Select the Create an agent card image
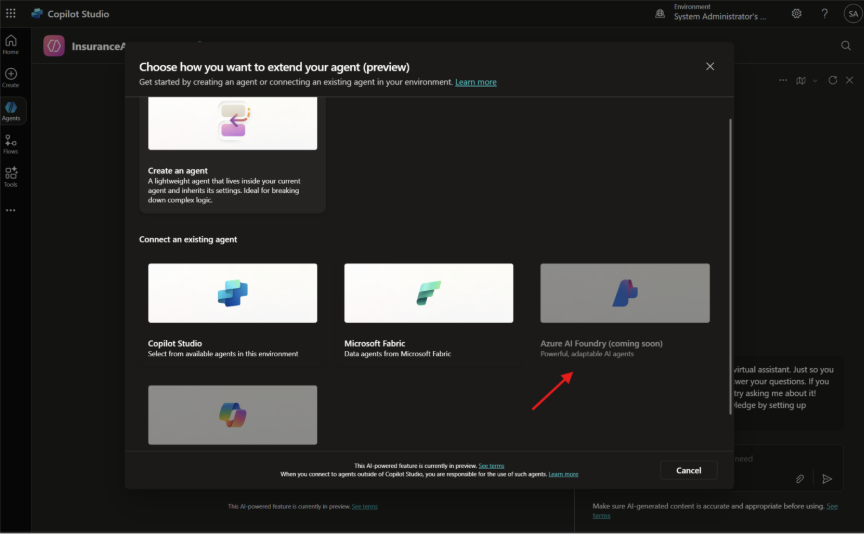This screenshot has width=864, height=534. pos(233,123)
